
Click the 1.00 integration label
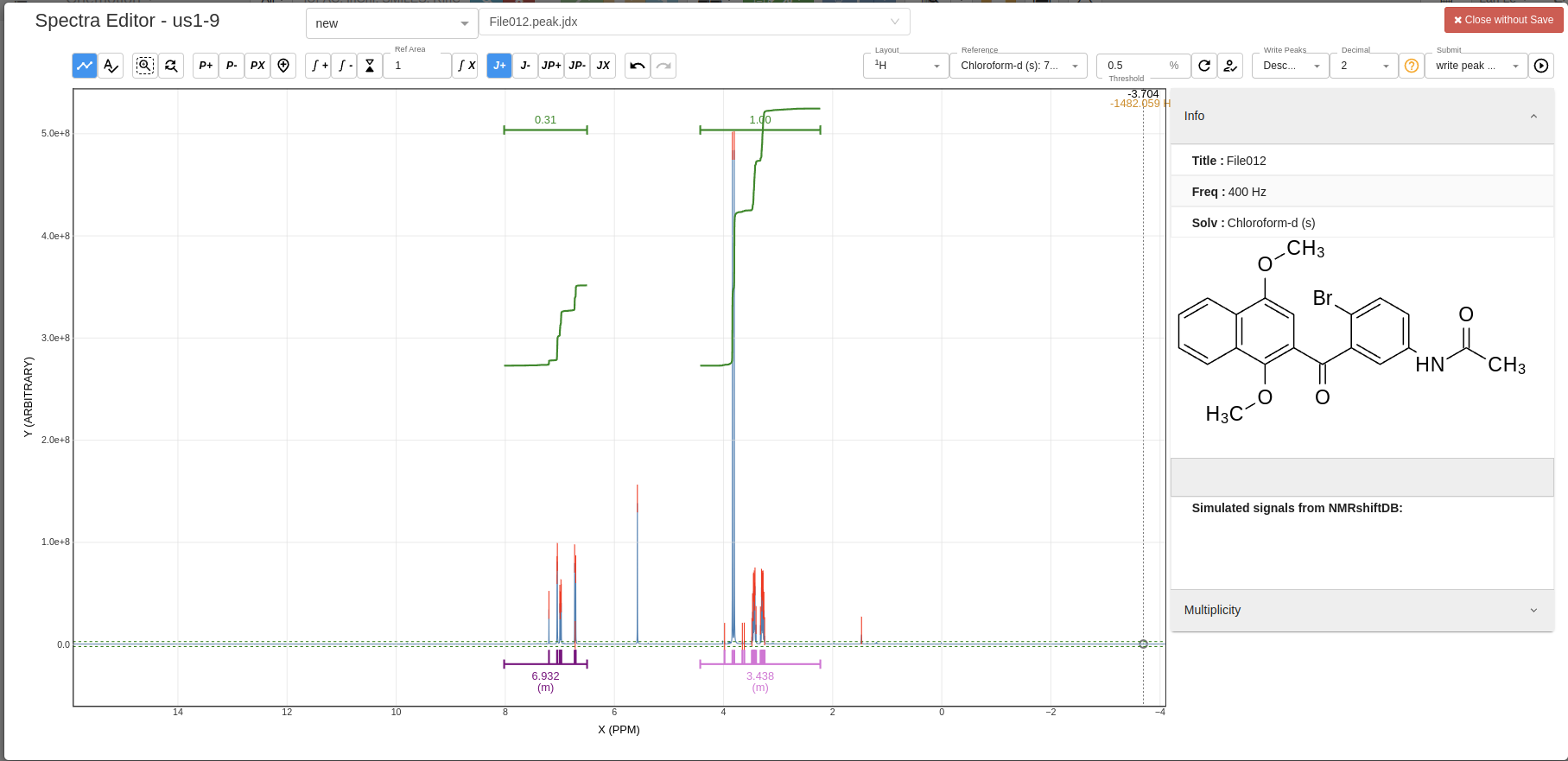[760, 120]
